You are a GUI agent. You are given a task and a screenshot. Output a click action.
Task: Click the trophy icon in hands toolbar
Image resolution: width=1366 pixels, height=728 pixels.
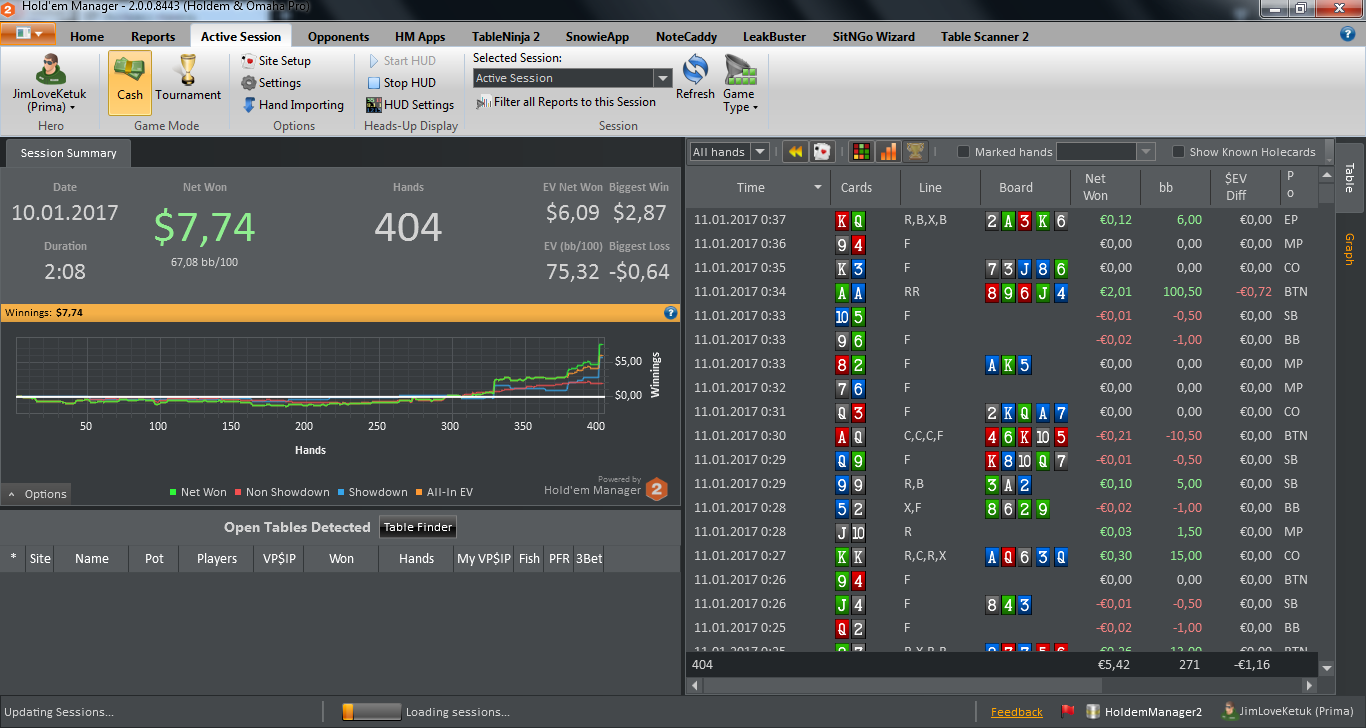tap(915, 152)
